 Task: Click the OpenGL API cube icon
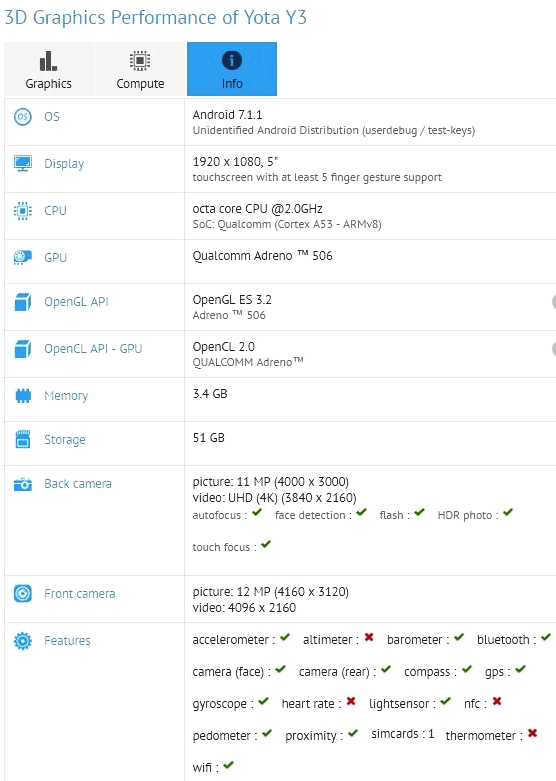[22, 302]
